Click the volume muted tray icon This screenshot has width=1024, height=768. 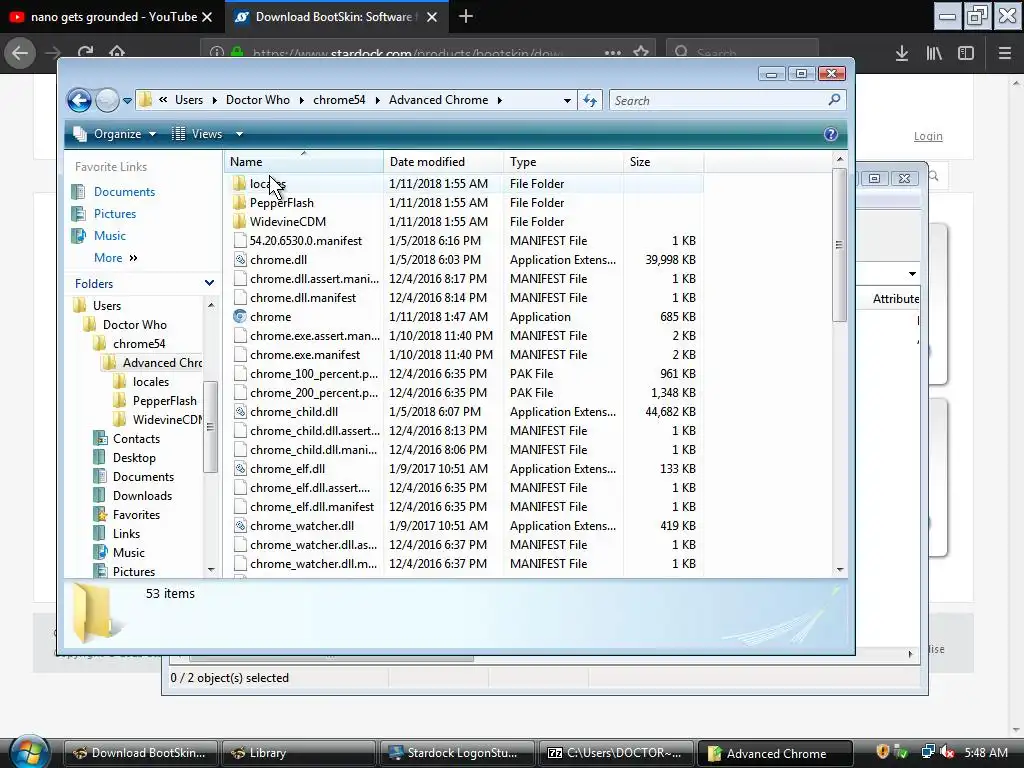coord(947,752)
